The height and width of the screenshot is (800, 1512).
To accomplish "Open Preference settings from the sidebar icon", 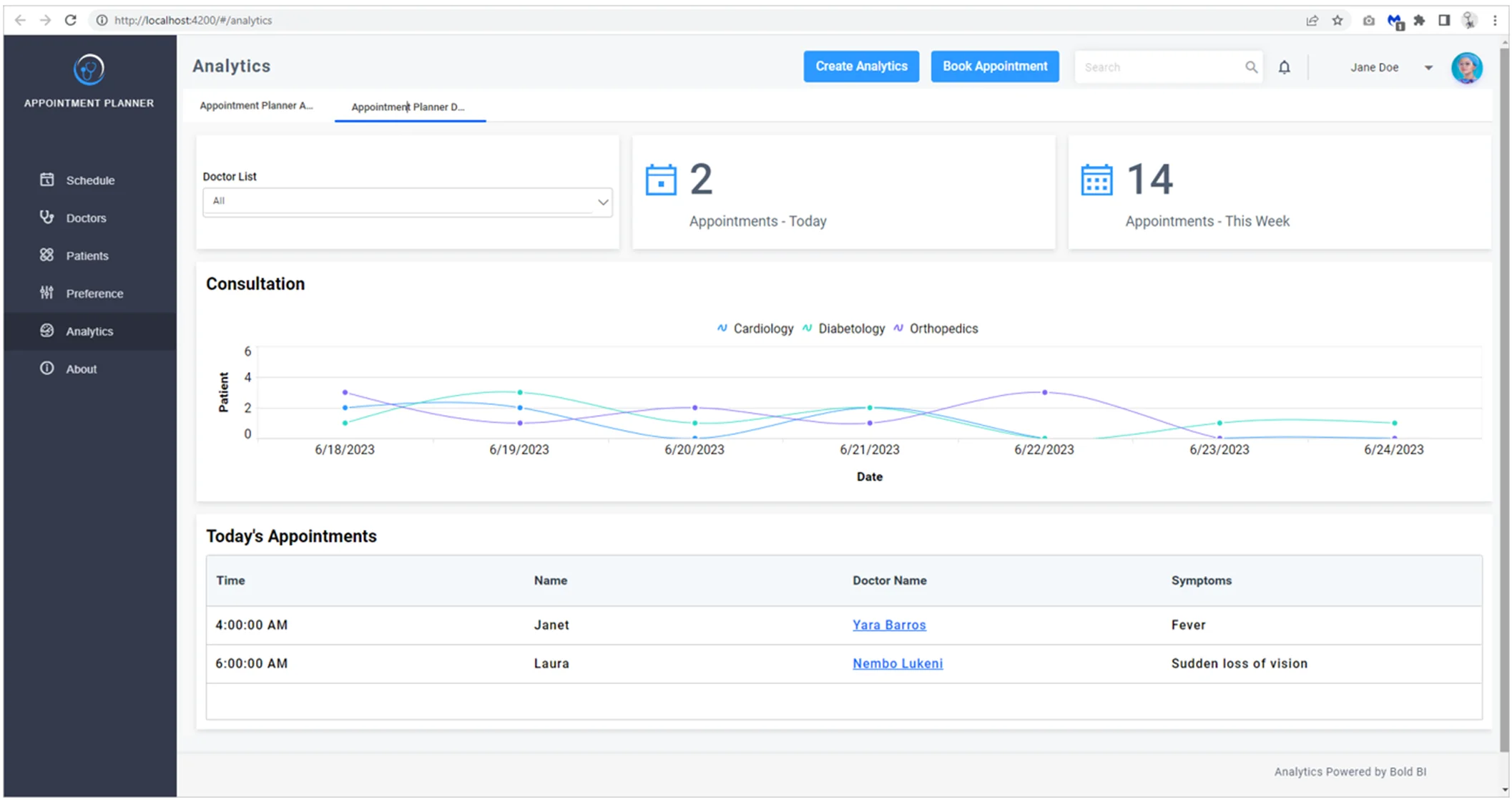I will coord(46,293).
